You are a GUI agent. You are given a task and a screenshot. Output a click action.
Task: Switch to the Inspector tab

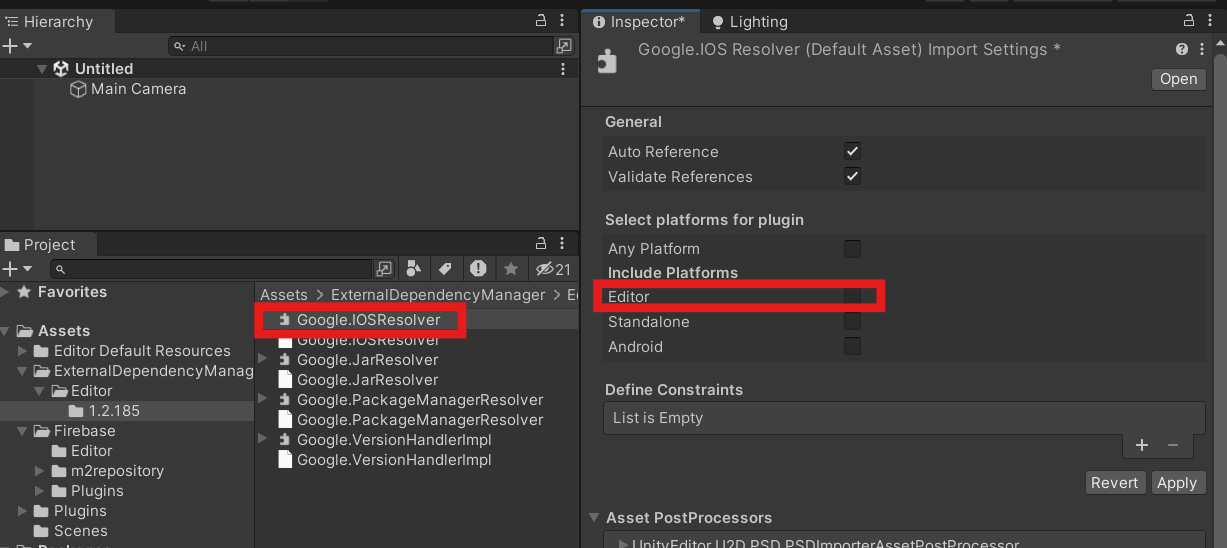[639, 21]
